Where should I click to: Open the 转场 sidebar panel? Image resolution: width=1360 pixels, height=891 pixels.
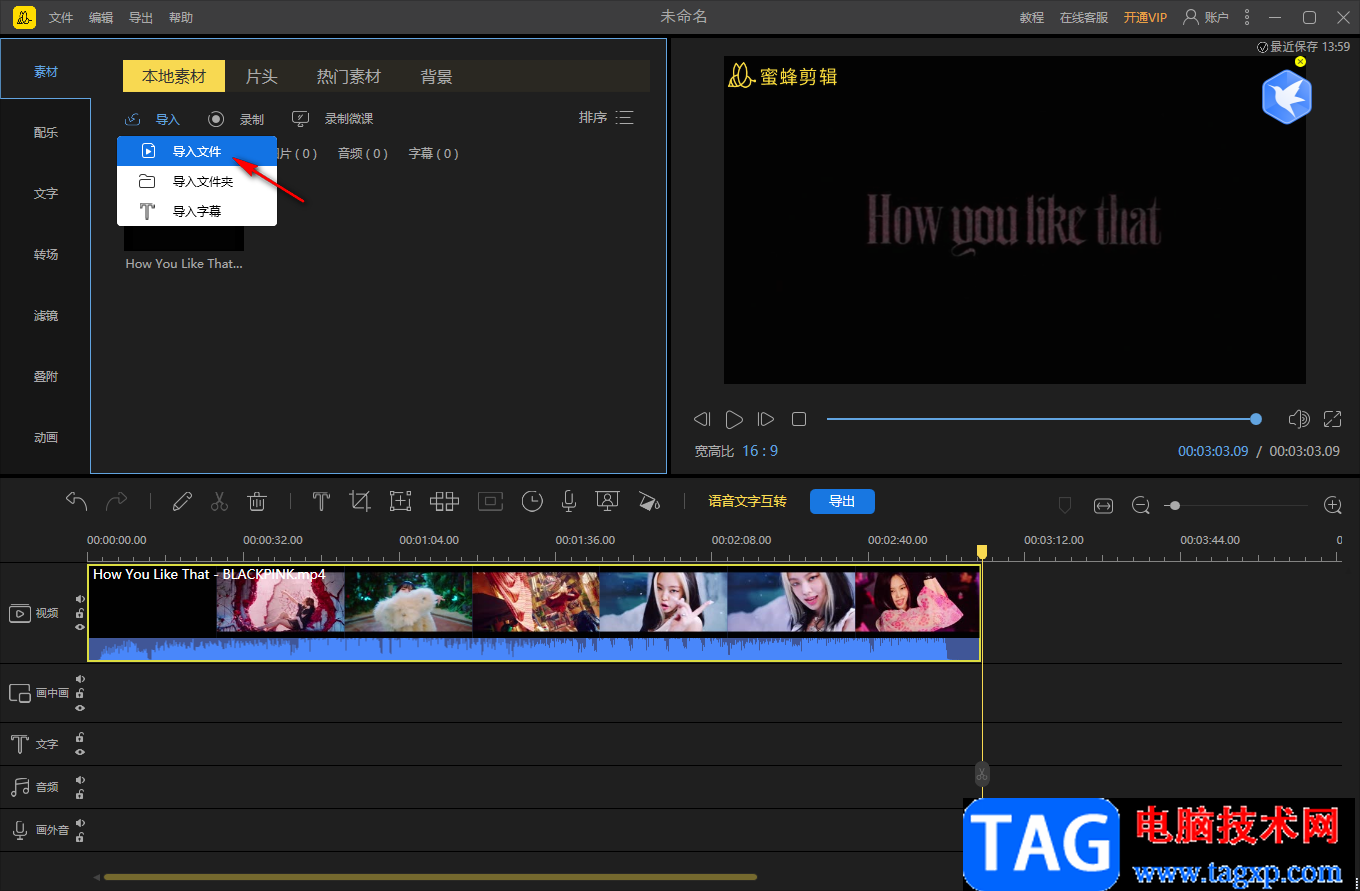[x=46, y=255]
